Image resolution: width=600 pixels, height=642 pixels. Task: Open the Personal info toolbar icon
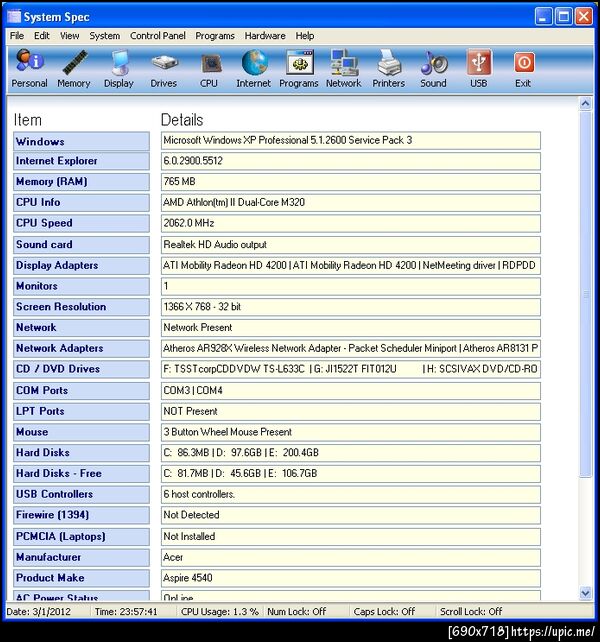29,69
